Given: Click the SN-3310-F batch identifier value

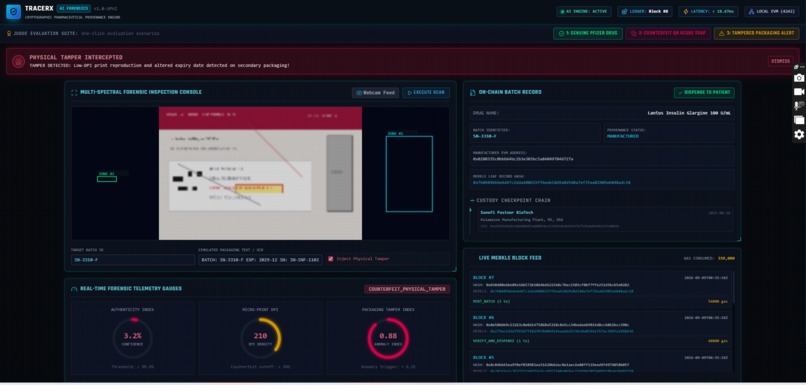Looking at the screenshot, I should pyautogui.click(x=485, y=136).
